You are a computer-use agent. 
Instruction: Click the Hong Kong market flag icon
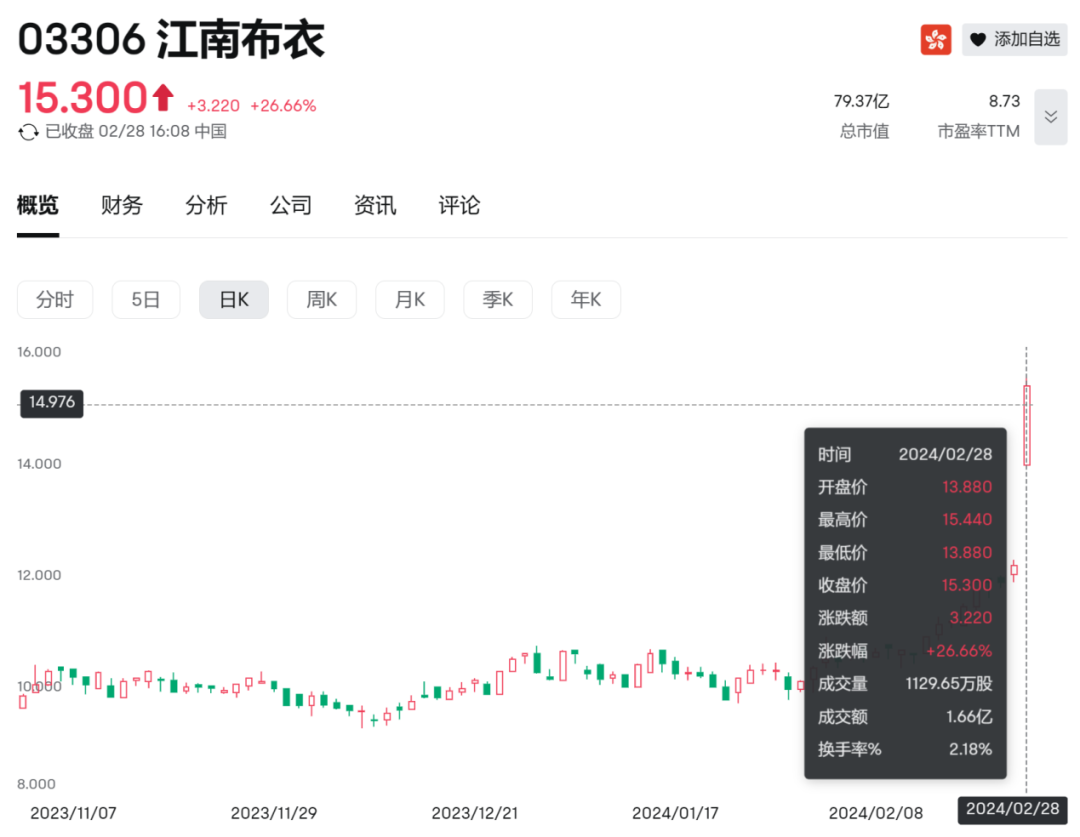pos(936,39)
